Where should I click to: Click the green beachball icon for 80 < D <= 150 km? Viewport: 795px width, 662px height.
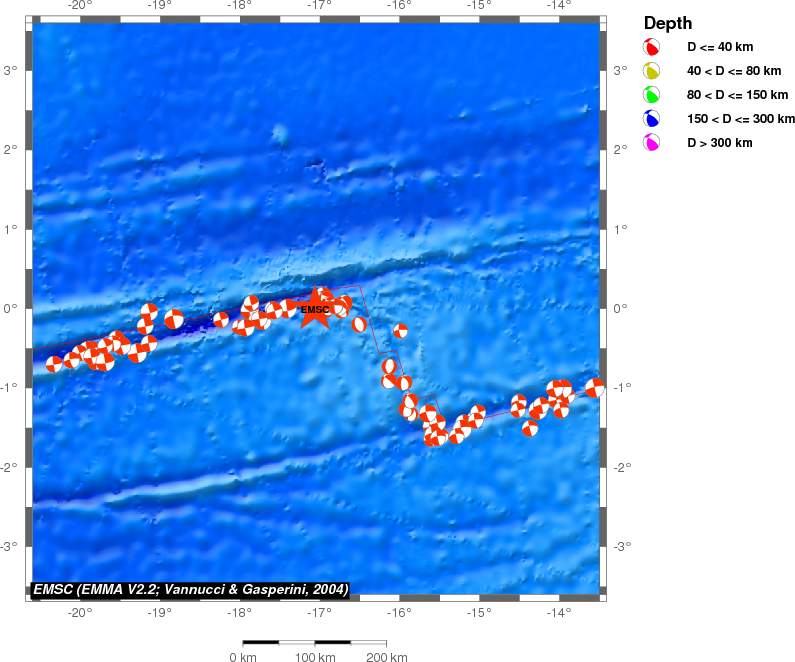pos(652,94)
